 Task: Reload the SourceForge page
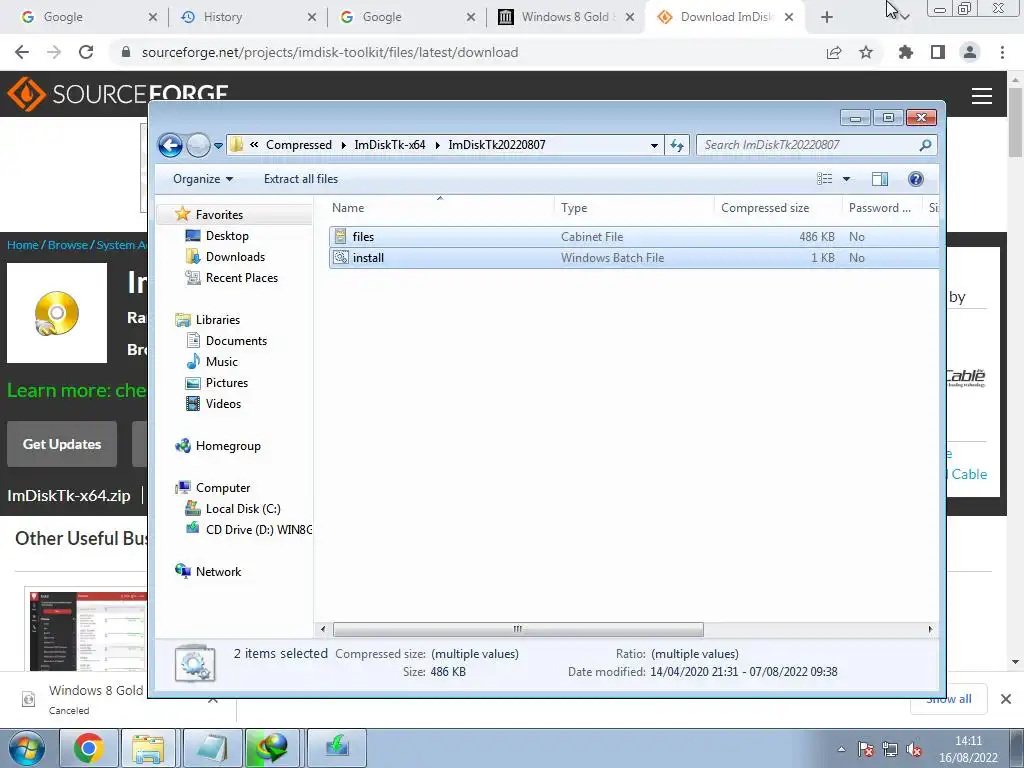click(x=86, y=52)
